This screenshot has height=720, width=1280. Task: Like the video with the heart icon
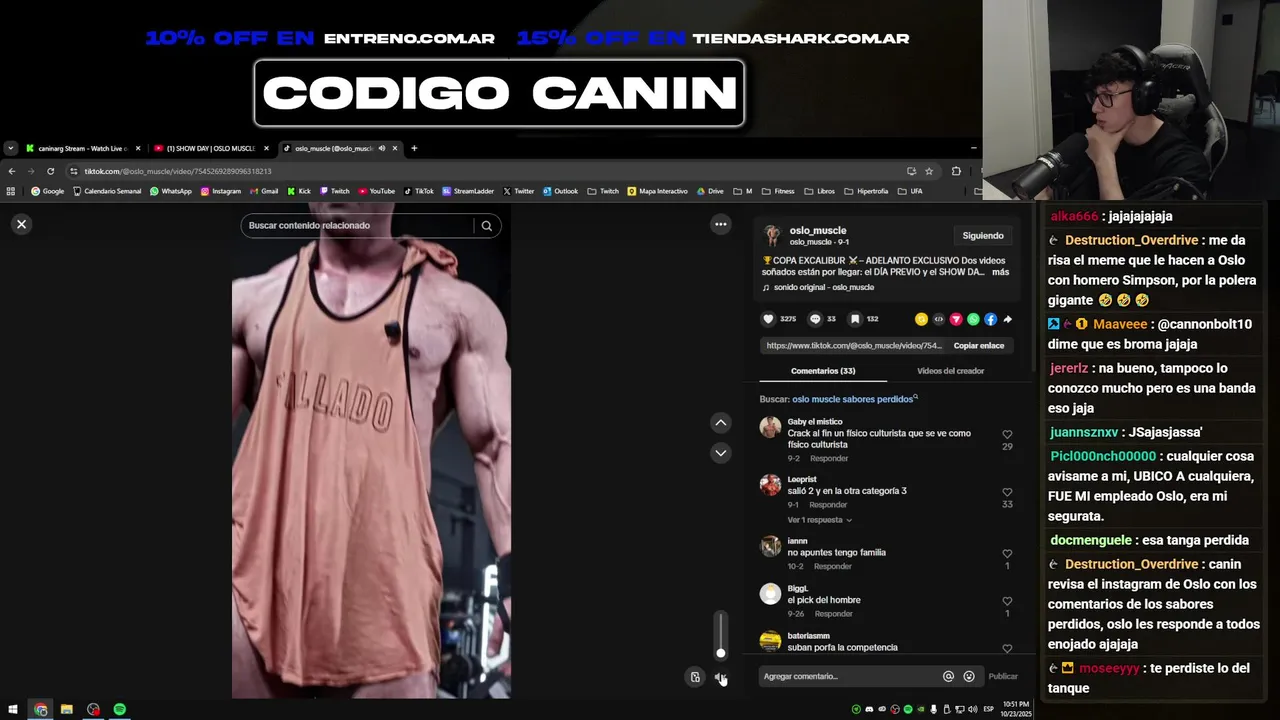point(769,319)
